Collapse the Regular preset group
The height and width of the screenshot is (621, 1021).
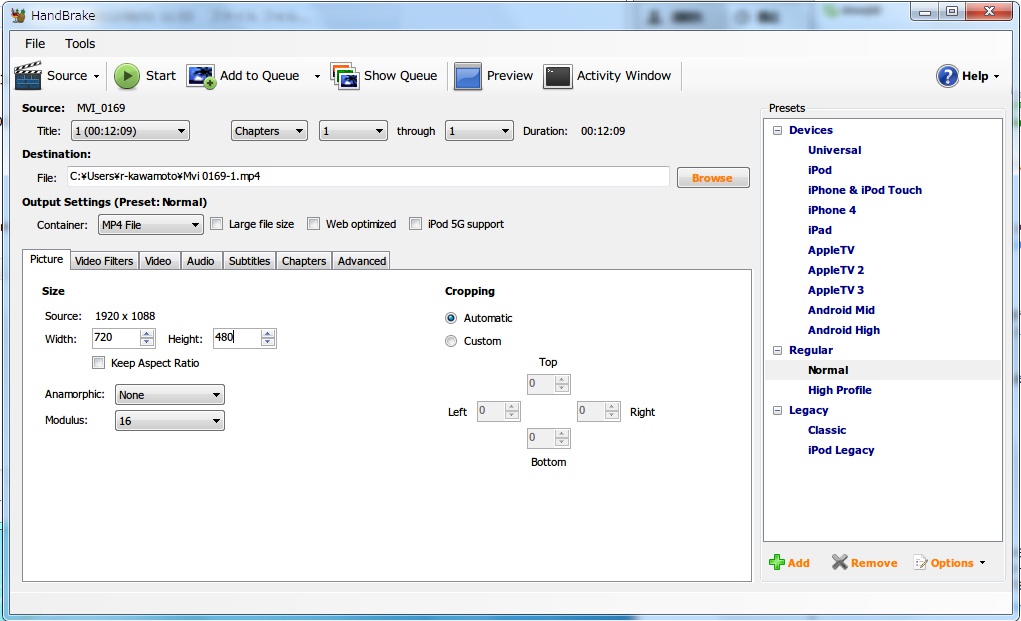tap(777, 350)
